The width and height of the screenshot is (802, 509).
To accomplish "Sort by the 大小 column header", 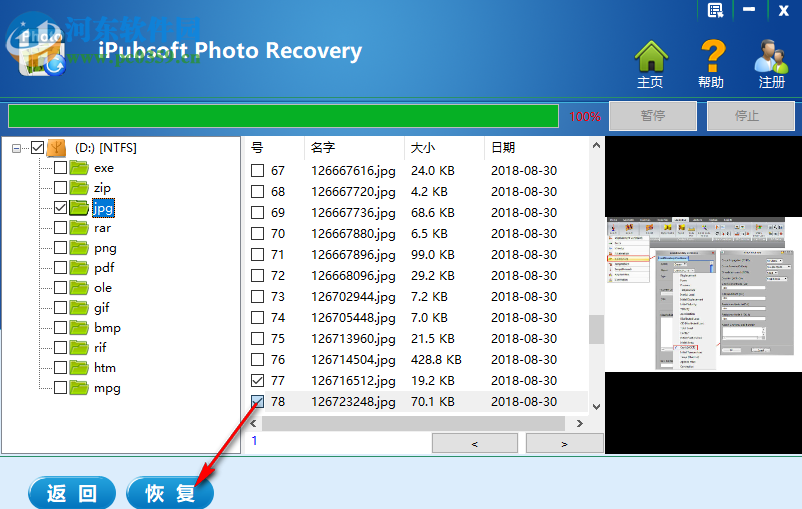I will point(444,148).
